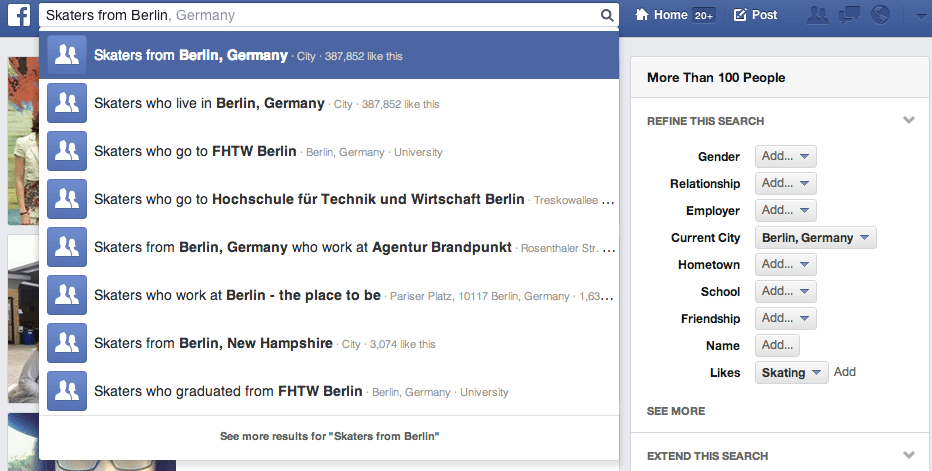
Task: Open the first profile photo thumbnail at left
Action: [x=23, y=140]
